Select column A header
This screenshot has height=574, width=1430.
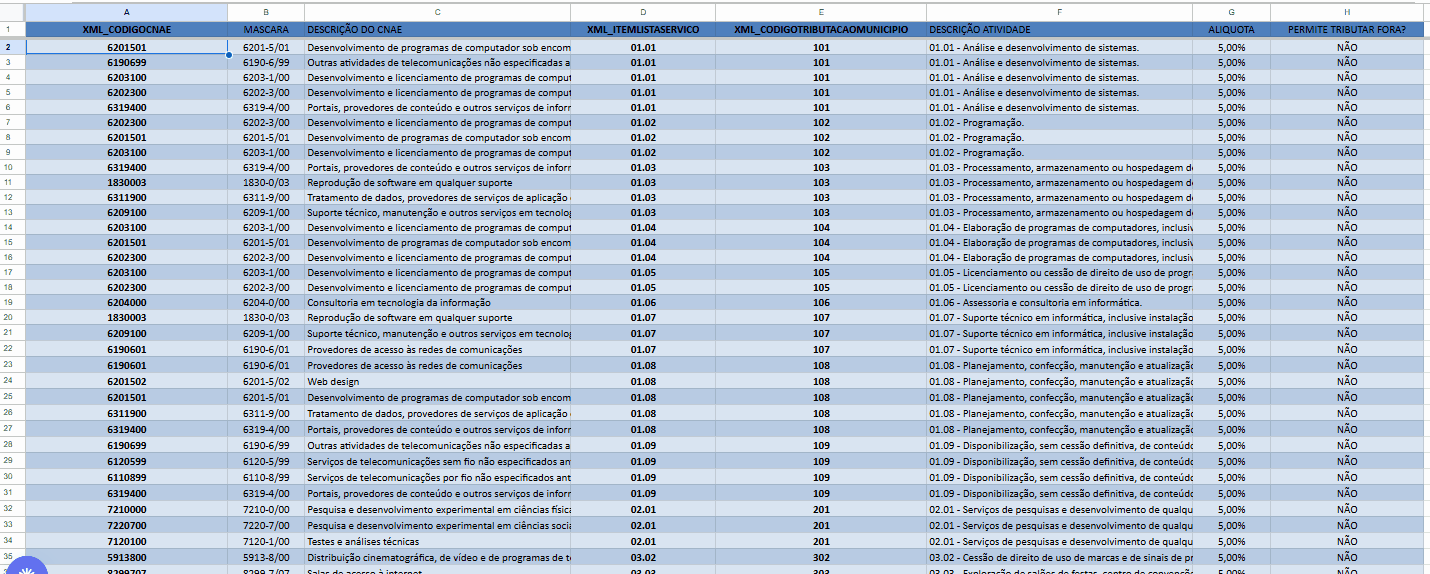click(x=126, y=11)
